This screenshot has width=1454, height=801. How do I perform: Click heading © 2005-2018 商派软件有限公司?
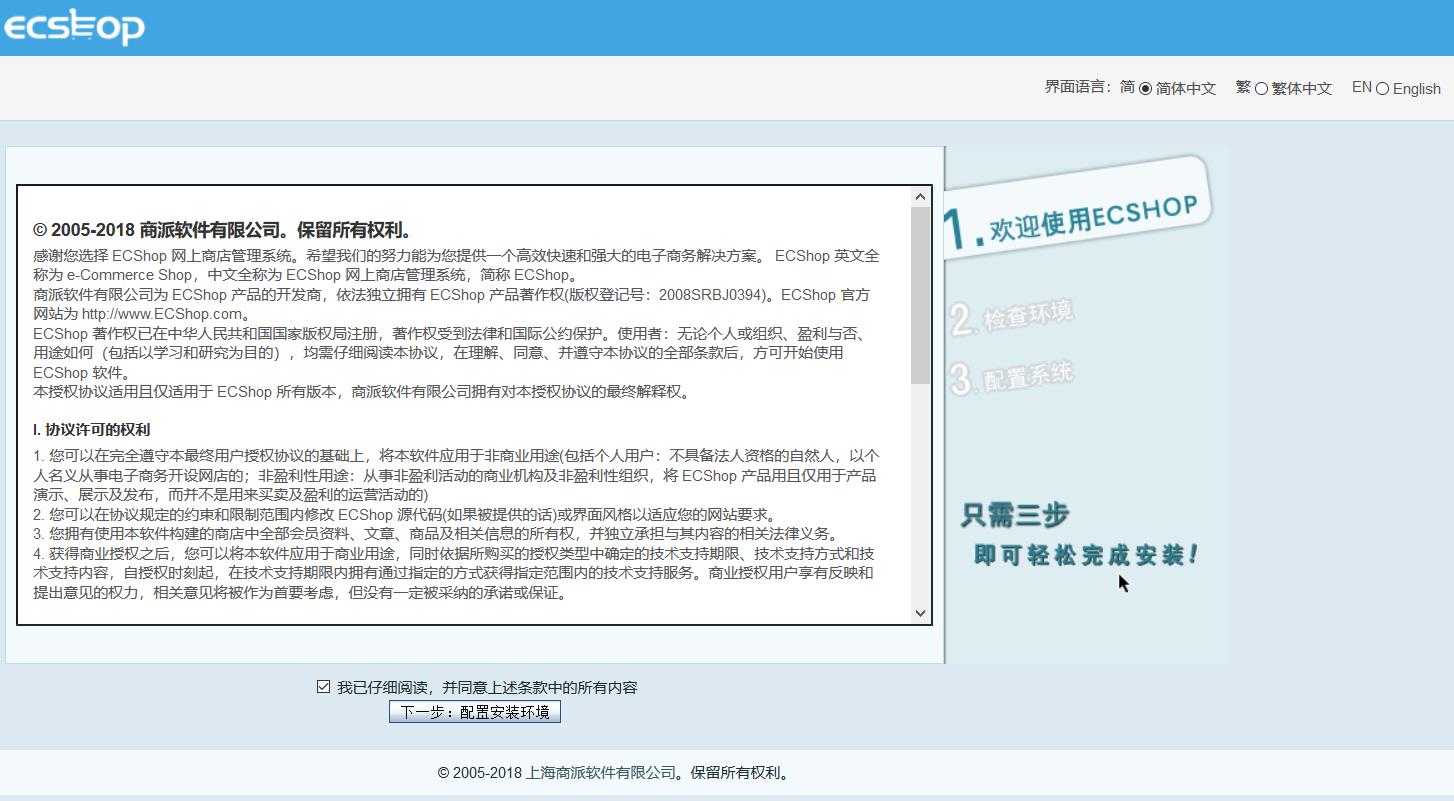click(223, 229)
